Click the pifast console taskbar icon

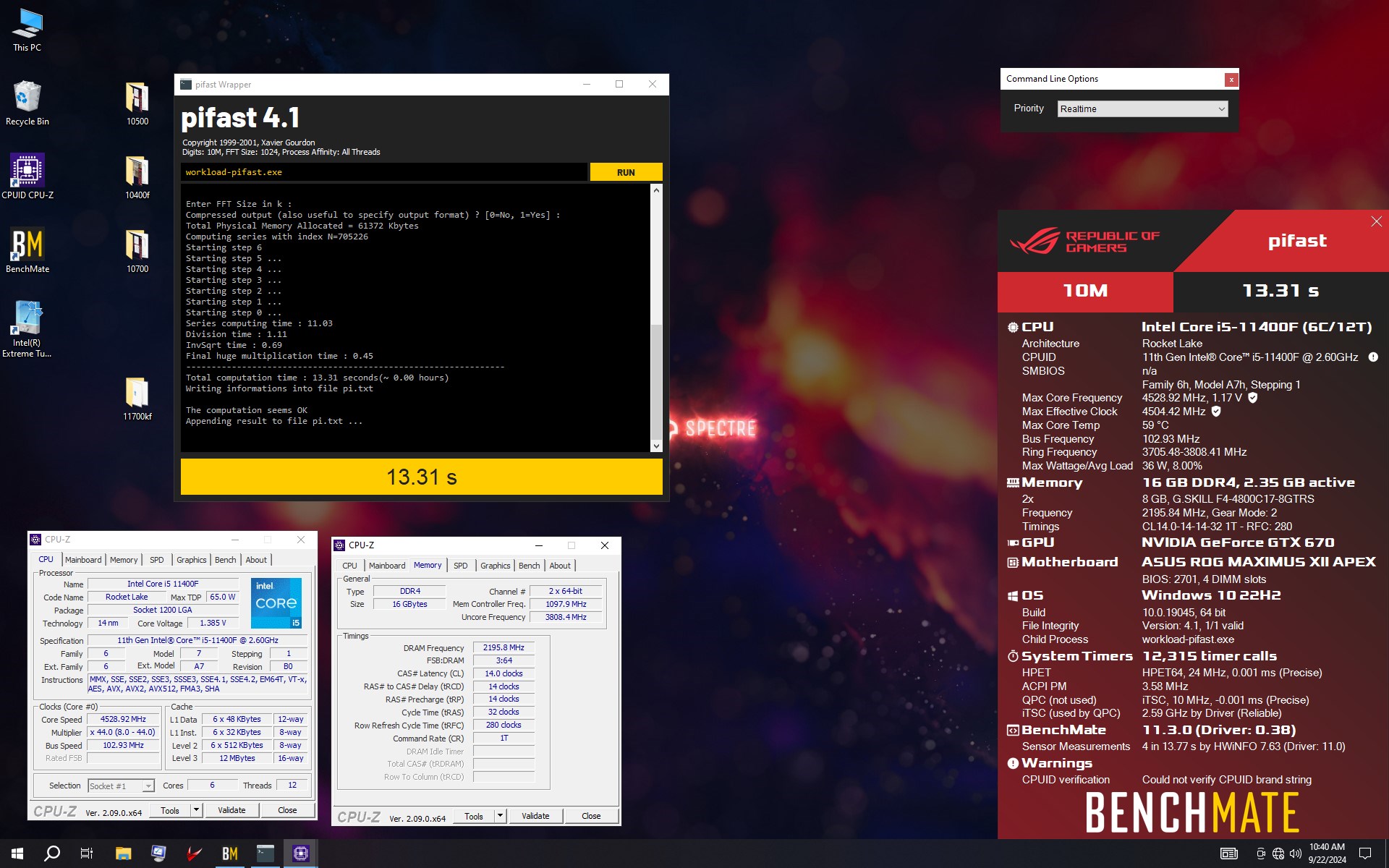pyautogui.click(x=266, y=854)
